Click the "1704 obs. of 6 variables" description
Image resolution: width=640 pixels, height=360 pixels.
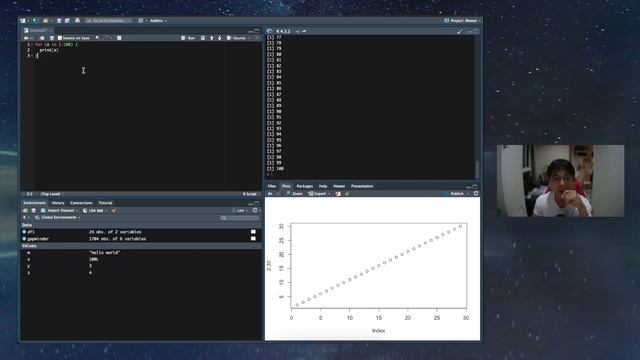click(117, 239)
